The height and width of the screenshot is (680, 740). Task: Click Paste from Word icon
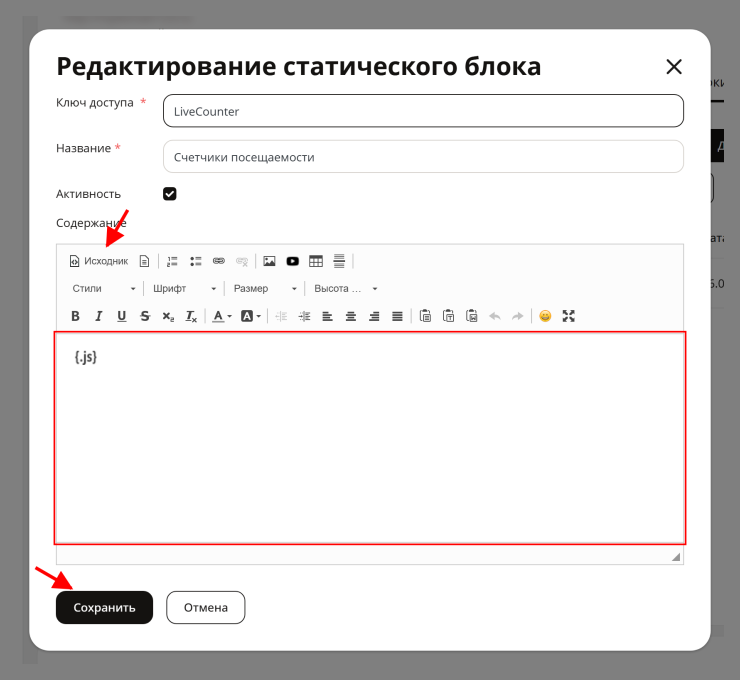[471, 316]
